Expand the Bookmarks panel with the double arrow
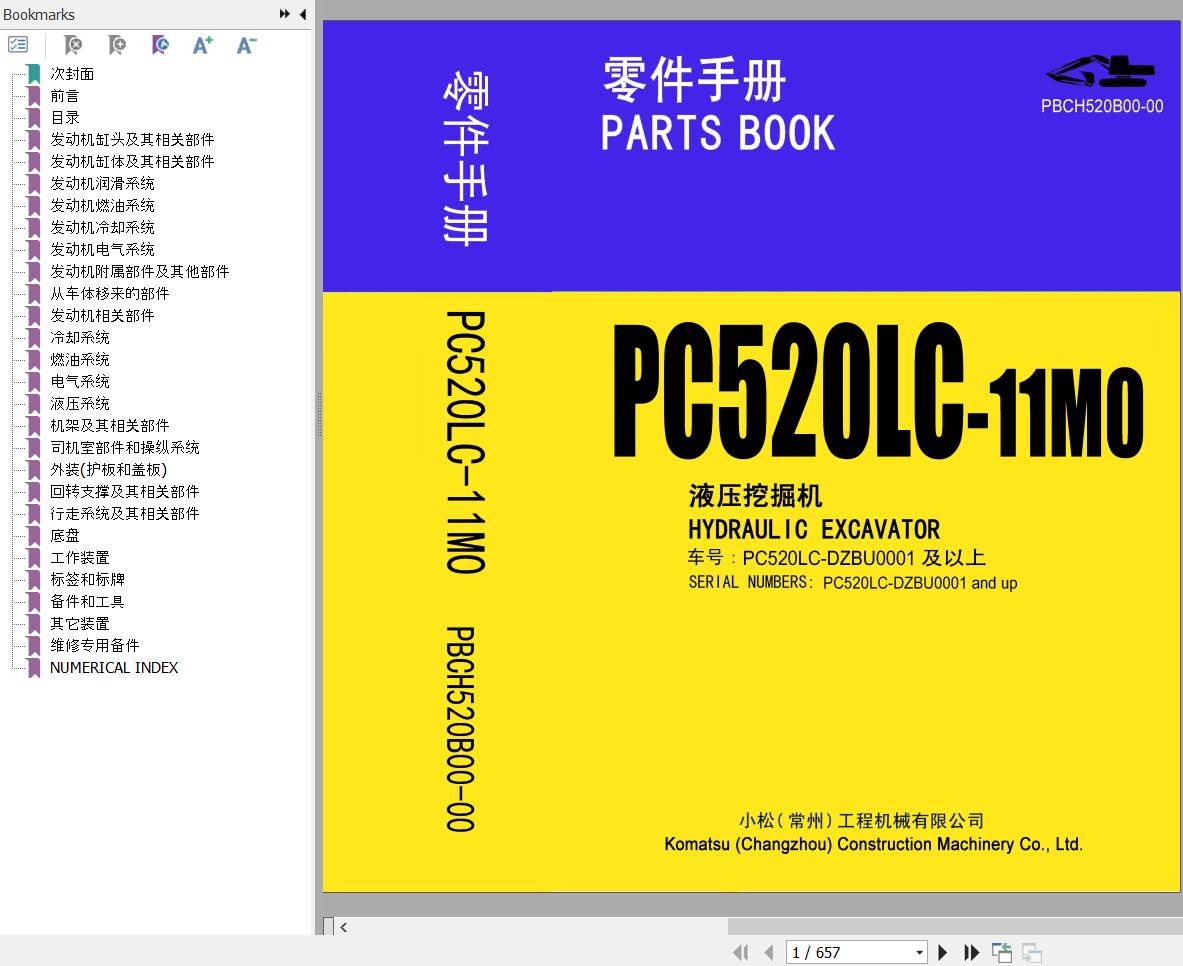Image resolution: width=1183 pixels, height=966 pixels. (284, 14)
